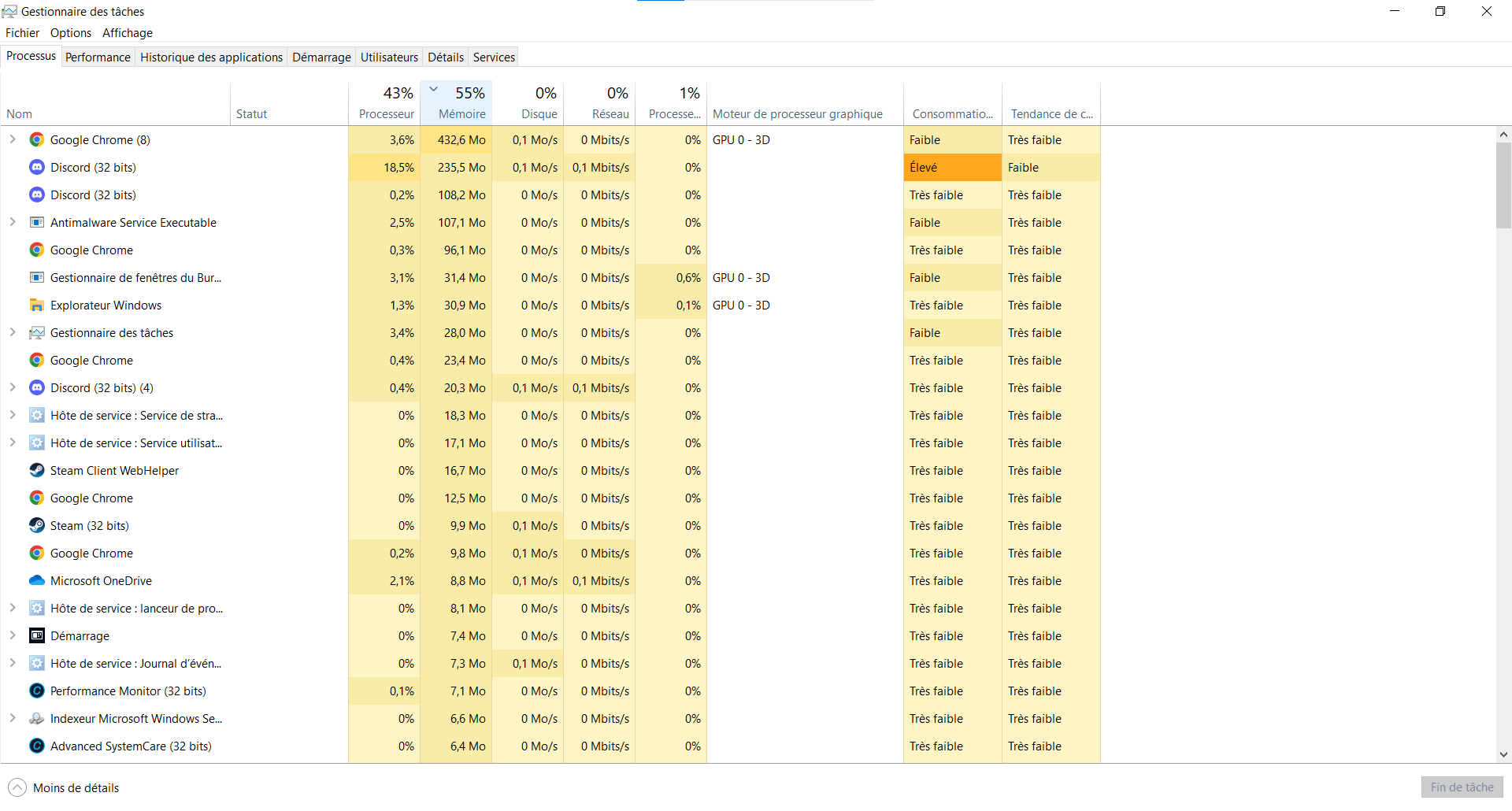The width and height of the screenshot is (1512, 811).
Task: Click the Journal d'événements gear icon
Action: coord(36,663)
